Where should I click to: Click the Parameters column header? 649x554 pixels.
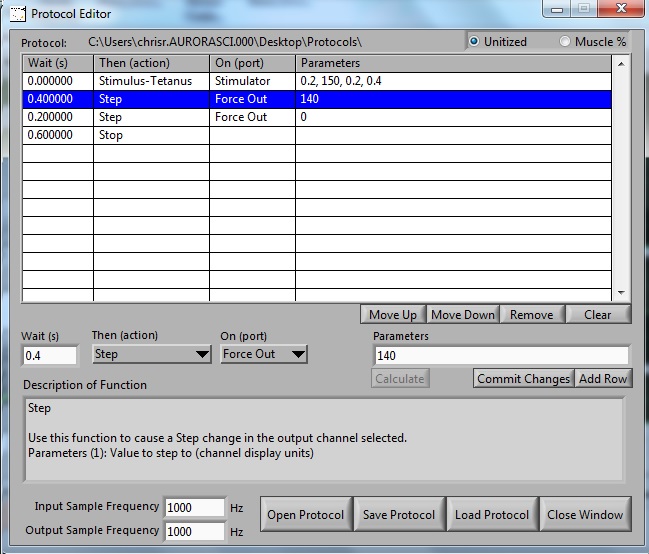(x=453, y=63)
